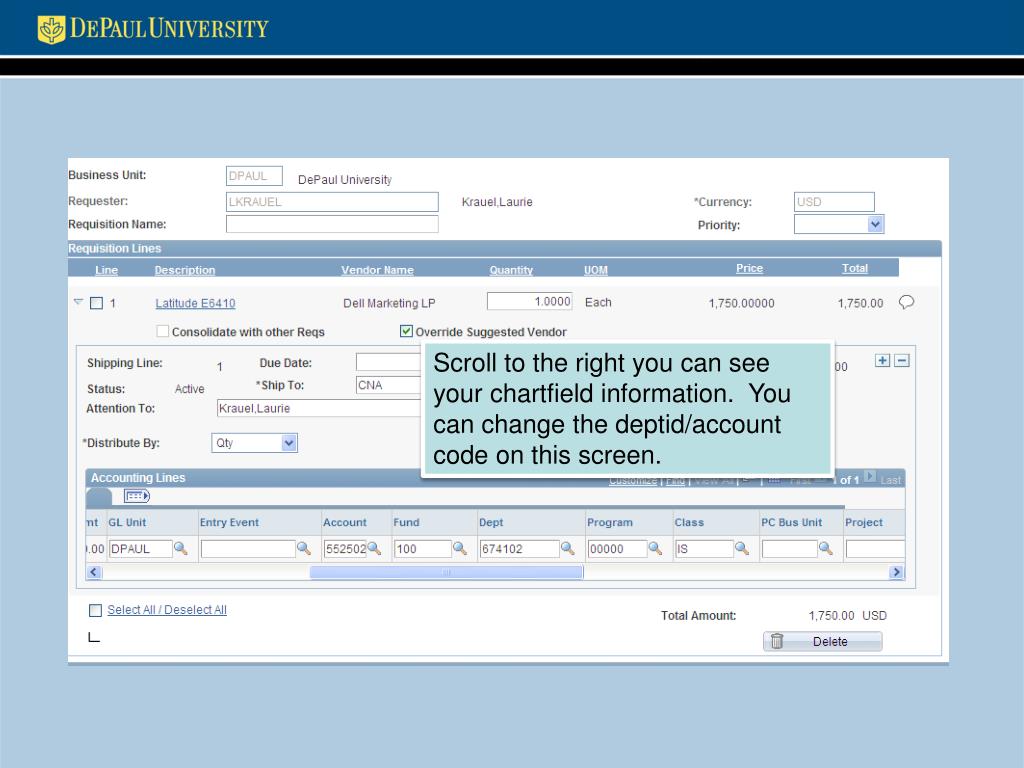Click the Dept field 674102
The image size is (1024, 768).
[x=520, y=549]
